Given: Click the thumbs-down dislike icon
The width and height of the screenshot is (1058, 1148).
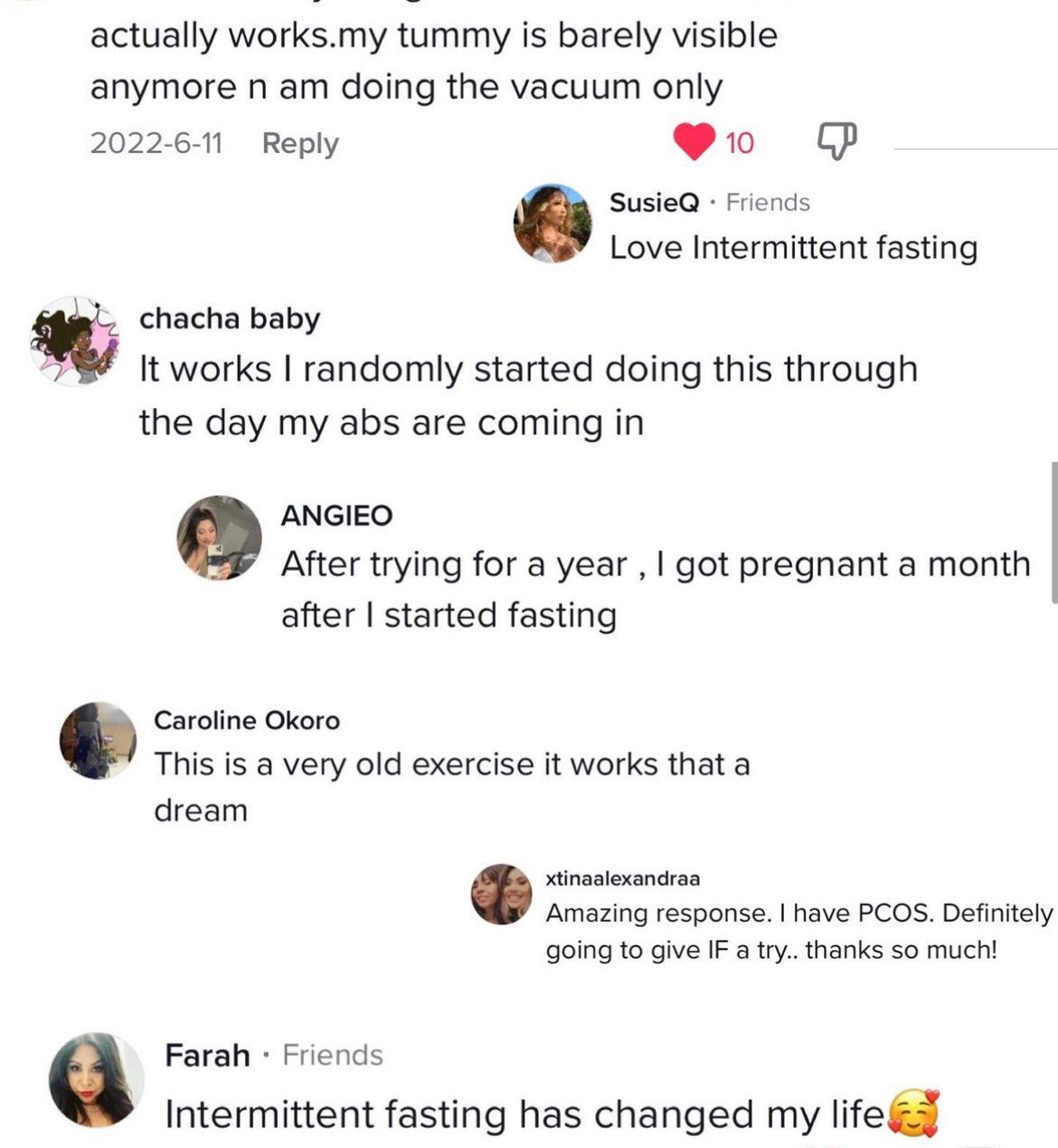Looking at the screenshot, I should click(x=836, y=140).
